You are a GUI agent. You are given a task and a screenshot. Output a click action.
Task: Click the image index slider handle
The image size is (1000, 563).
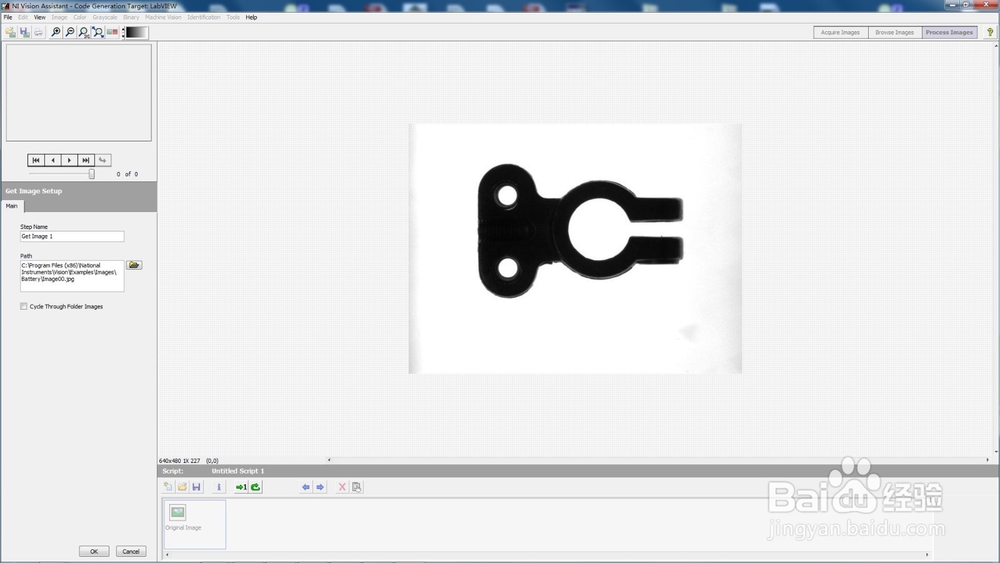tap(92, 173)
